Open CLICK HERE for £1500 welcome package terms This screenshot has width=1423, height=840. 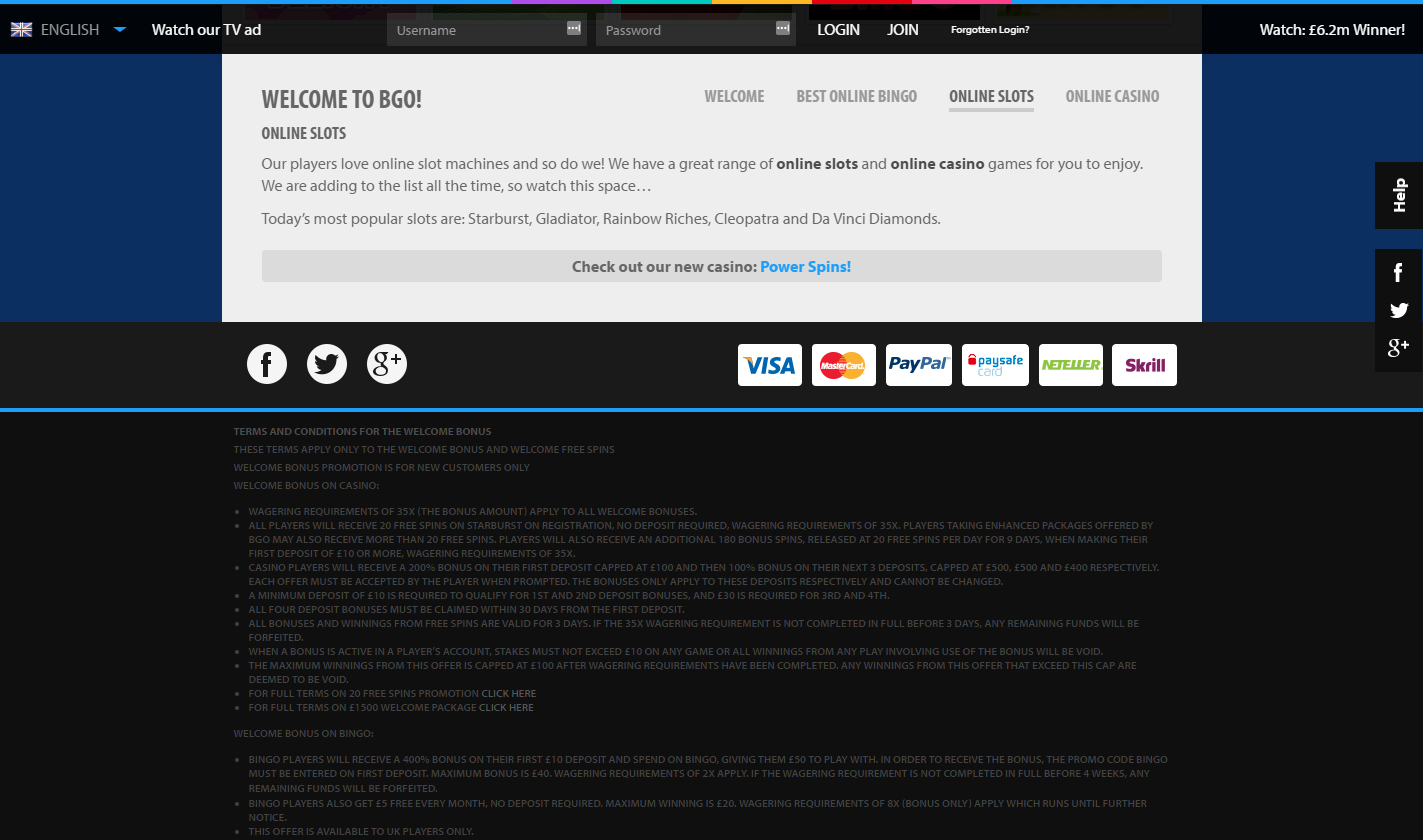pos(506,707)
